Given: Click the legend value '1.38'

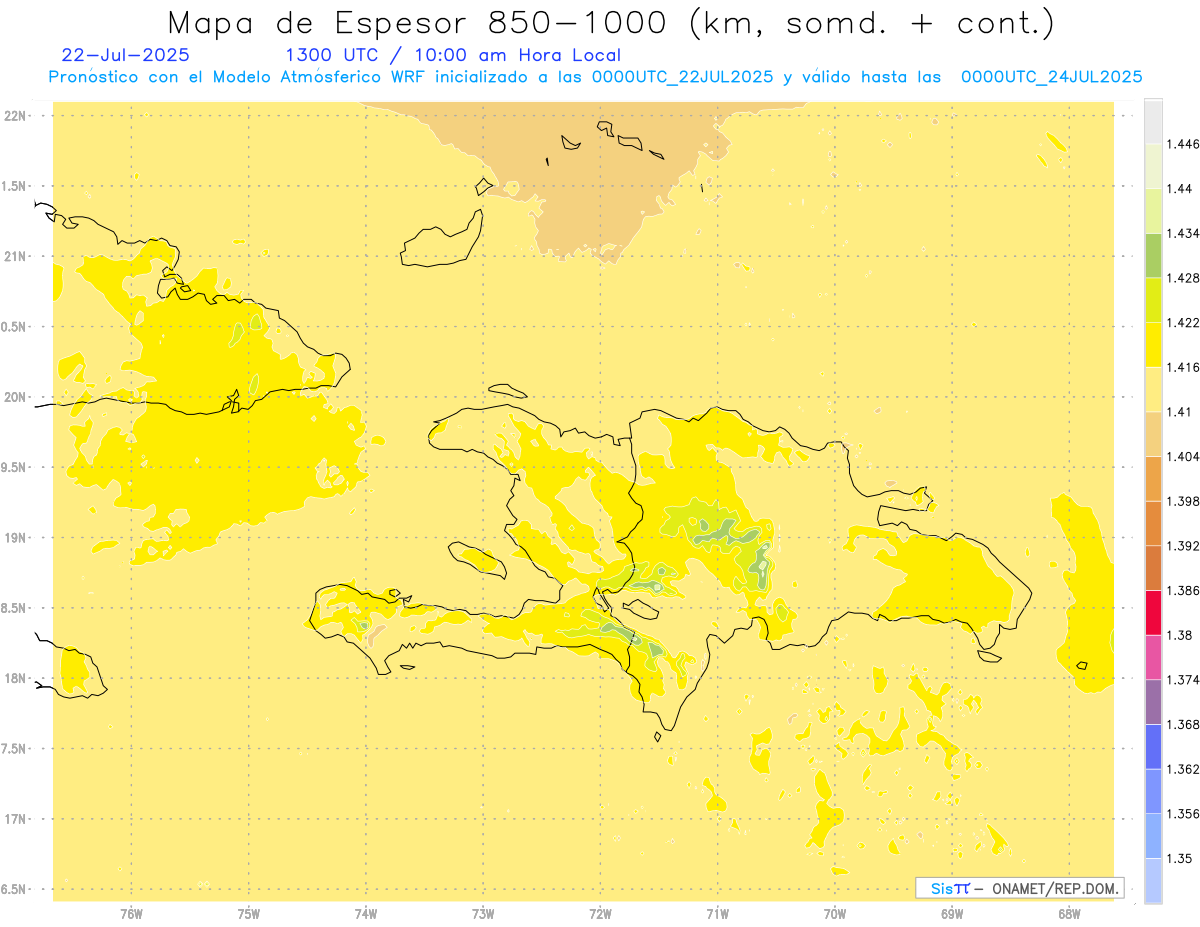Looking at the screenshot, I should (1180, 635).
